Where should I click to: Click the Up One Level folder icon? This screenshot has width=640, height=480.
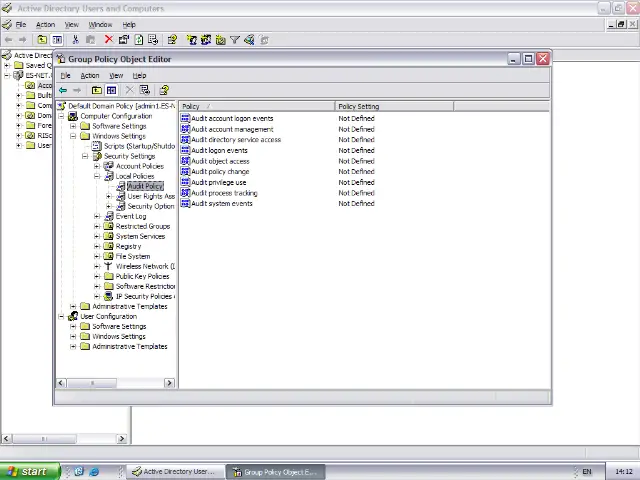[x=97, y=90]
